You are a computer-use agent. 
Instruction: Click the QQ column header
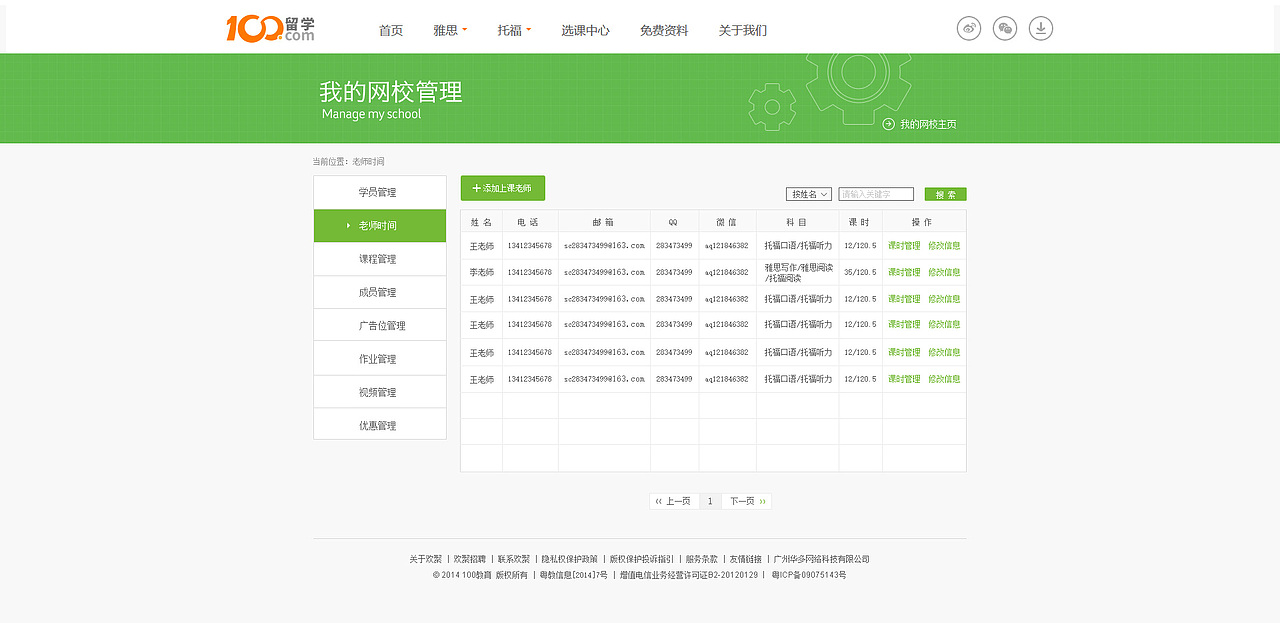[673, 222]
